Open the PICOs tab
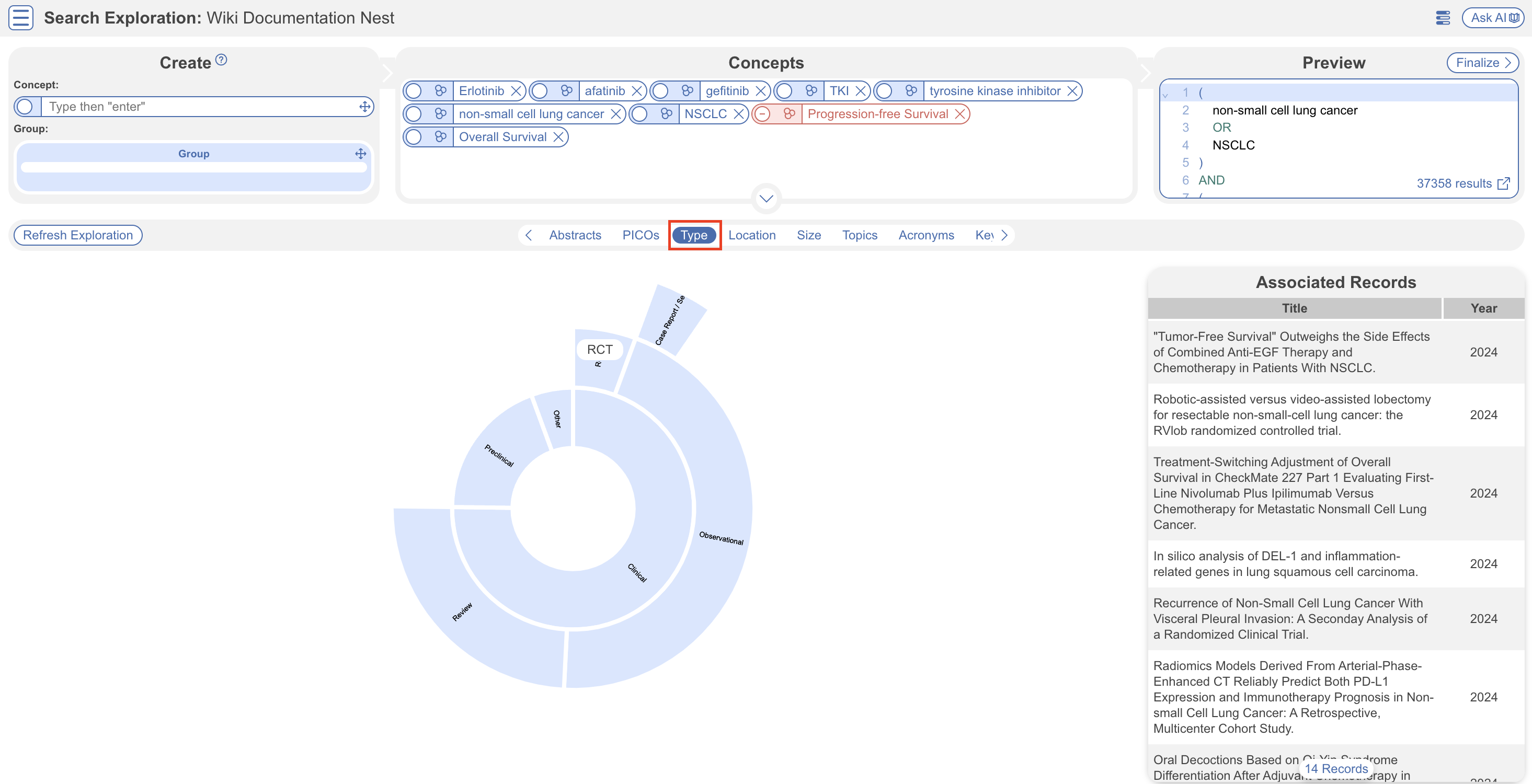 [641, 235]
